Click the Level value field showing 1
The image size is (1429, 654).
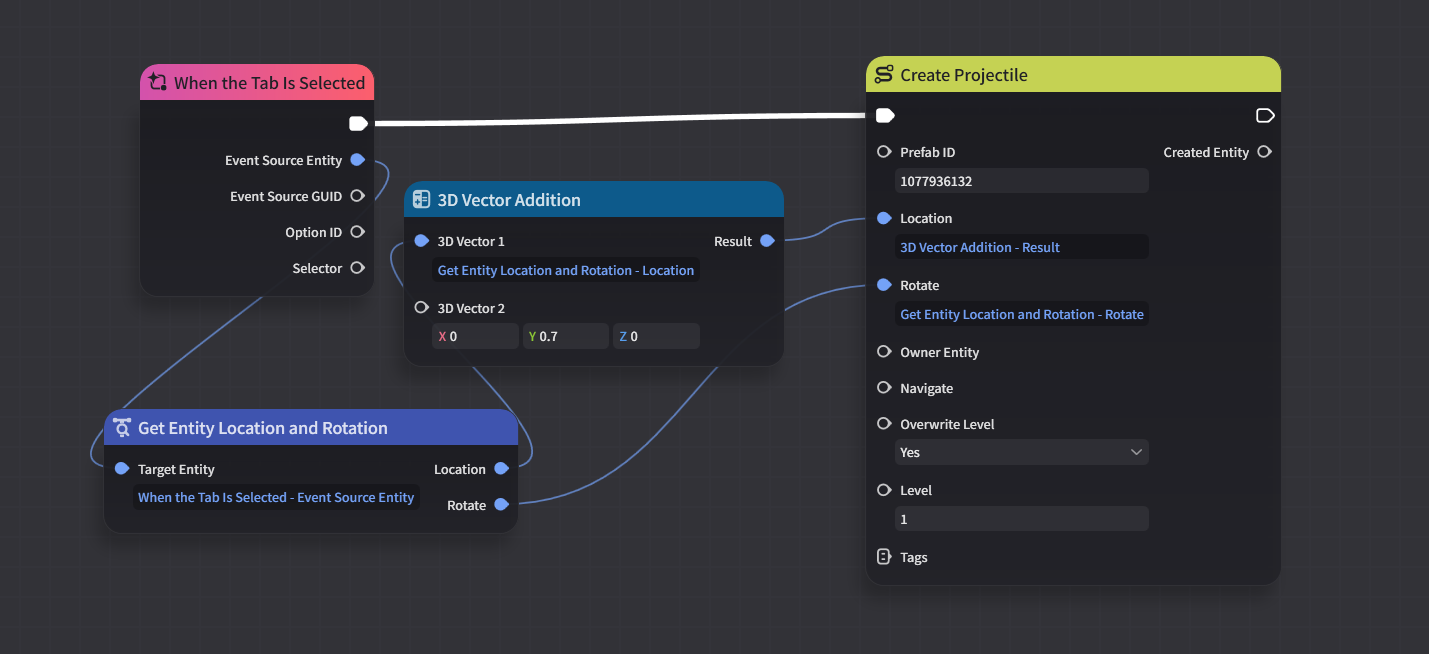pos(1022,519)
